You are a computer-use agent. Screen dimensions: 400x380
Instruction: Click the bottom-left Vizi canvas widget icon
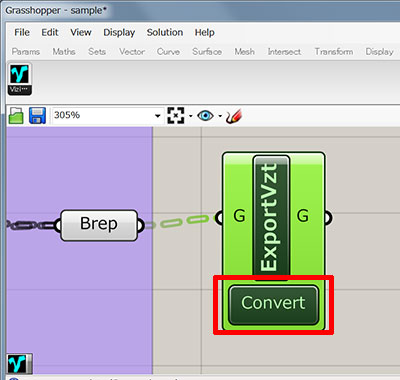(20, 364)
